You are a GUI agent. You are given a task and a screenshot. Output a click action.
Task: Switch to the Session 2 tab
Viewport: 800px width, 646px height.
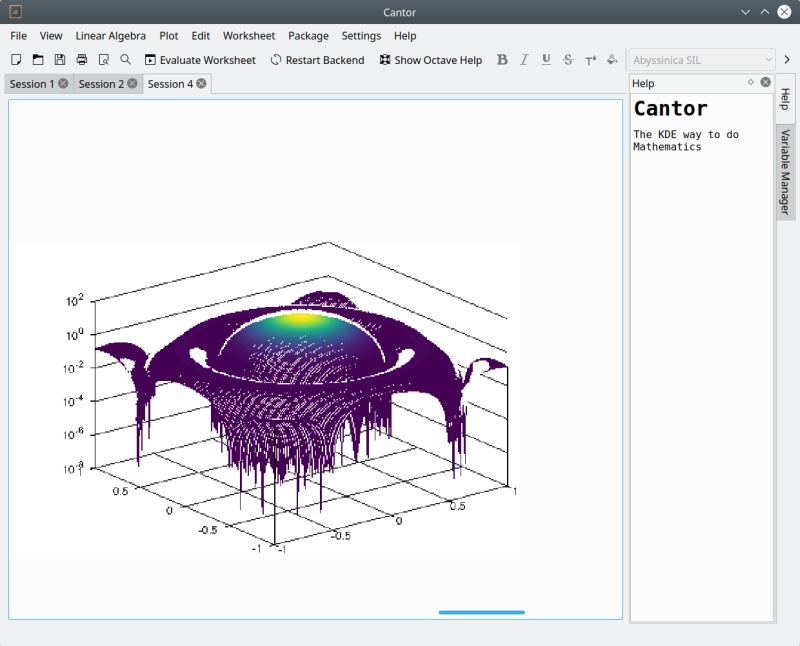(x=101, y=84)
